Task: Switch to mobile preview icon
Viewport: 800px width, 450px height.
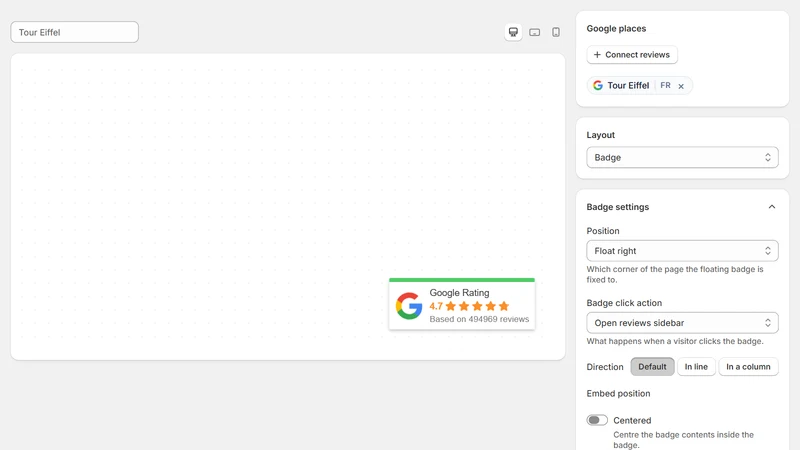Action: [556, 32]
